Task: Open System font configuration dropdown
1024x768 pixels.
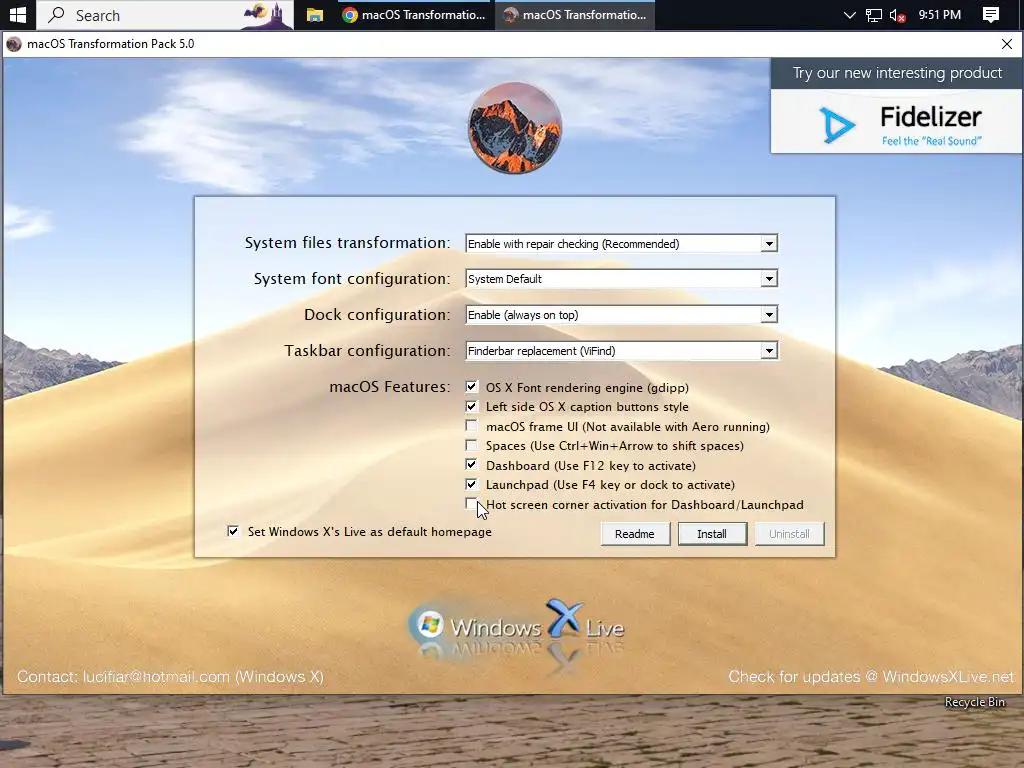Action: click(769, 279)
